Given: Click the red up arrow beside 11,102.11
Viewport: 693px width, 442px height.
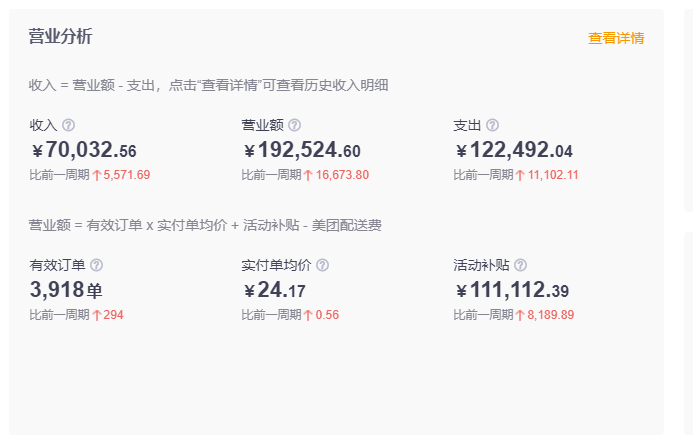Looking at the screenshot, I should click(x=520, y=175).
